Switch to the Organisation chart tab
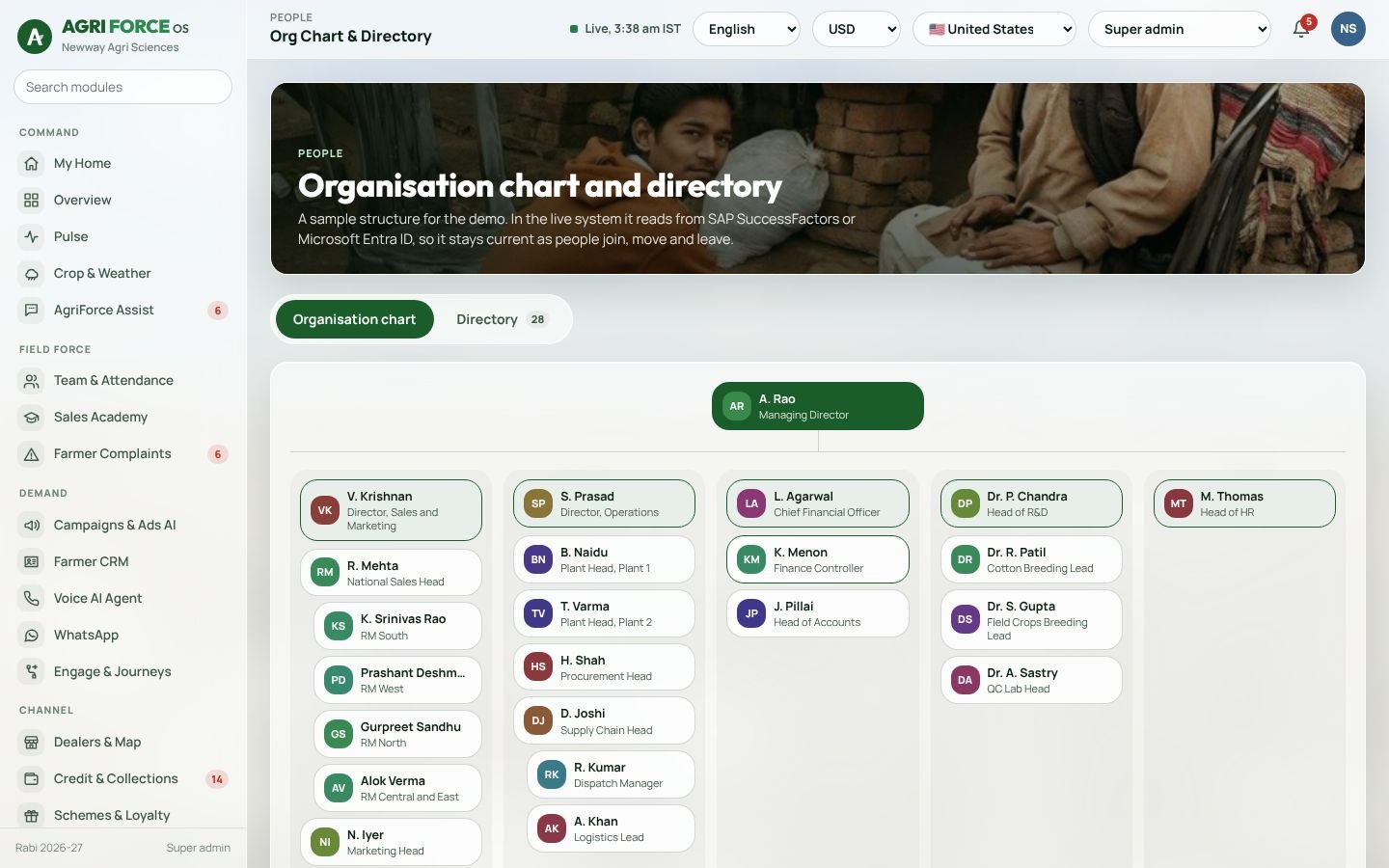Viewport: 1389px width, 868px height. coord(354,319)
